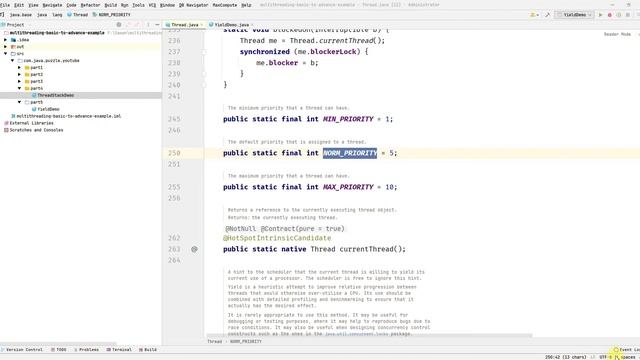Open the Event Log
The height and width of the screenshot is (360, 640).
point(627,350)
